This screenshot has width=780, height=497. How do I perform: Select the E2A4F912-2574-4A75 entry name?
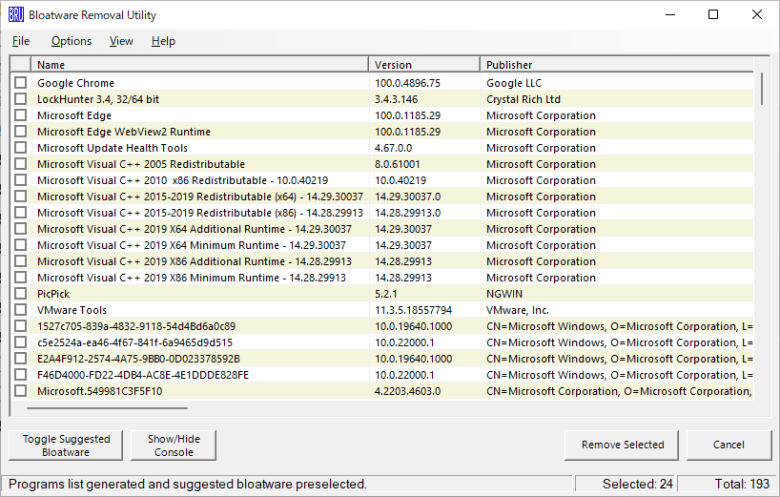point(138,359)
